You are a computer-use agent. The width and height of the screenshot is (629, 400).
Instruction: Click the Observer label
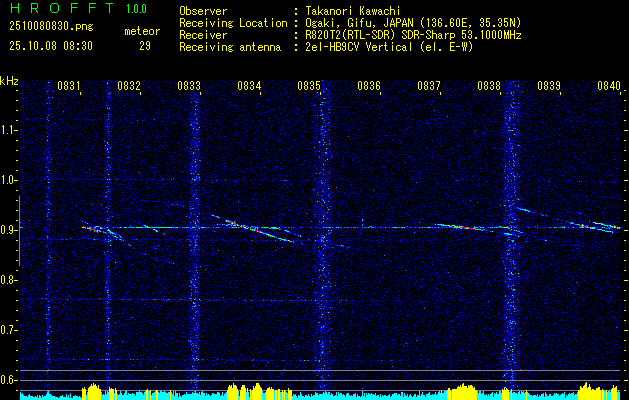203,11
